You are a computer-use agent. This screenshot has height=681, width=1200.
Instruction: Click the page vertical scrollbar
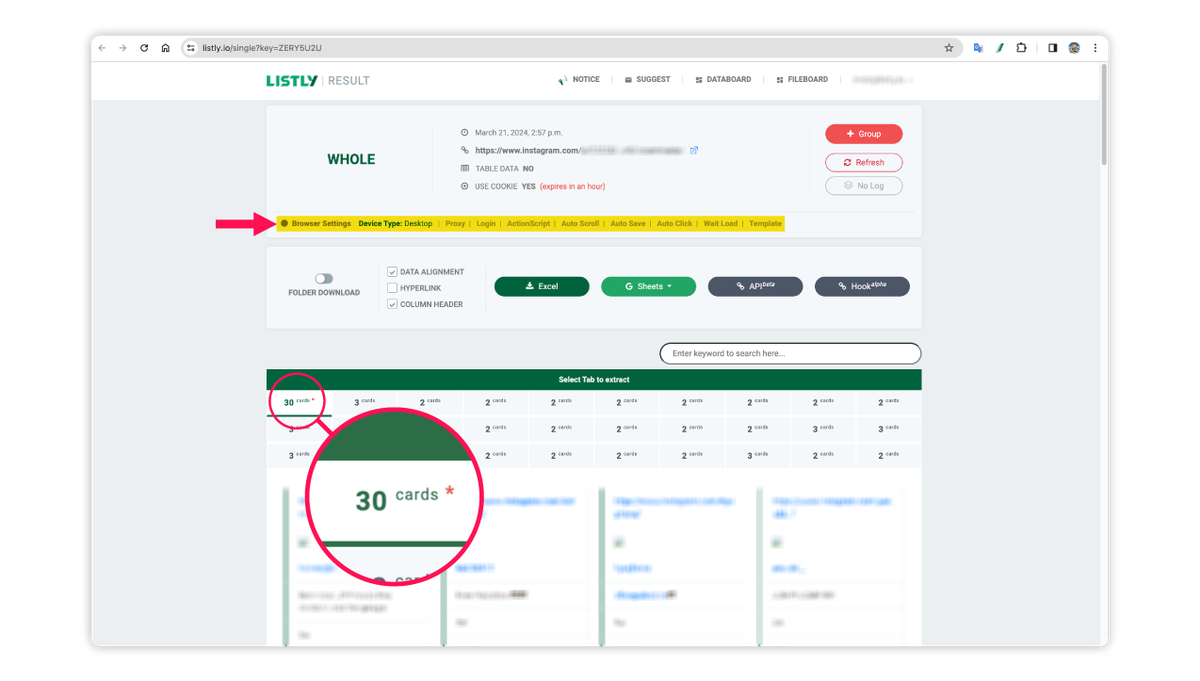(1104, 115)
